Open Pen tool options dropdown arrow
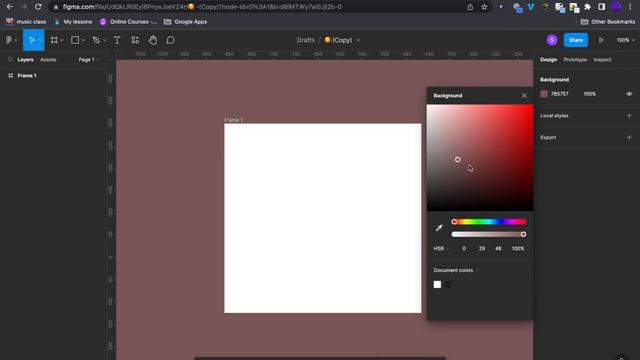The width and height of the screenshot is (640, 360). point(104,40)
